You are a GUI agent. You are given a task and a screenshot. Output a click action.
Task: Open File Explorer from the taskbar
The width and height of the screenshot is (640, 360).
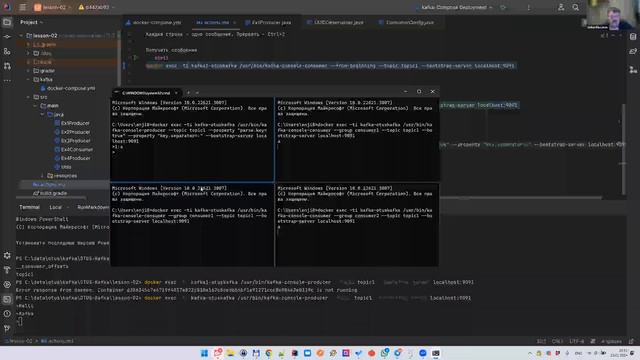(x=230, y=353)
